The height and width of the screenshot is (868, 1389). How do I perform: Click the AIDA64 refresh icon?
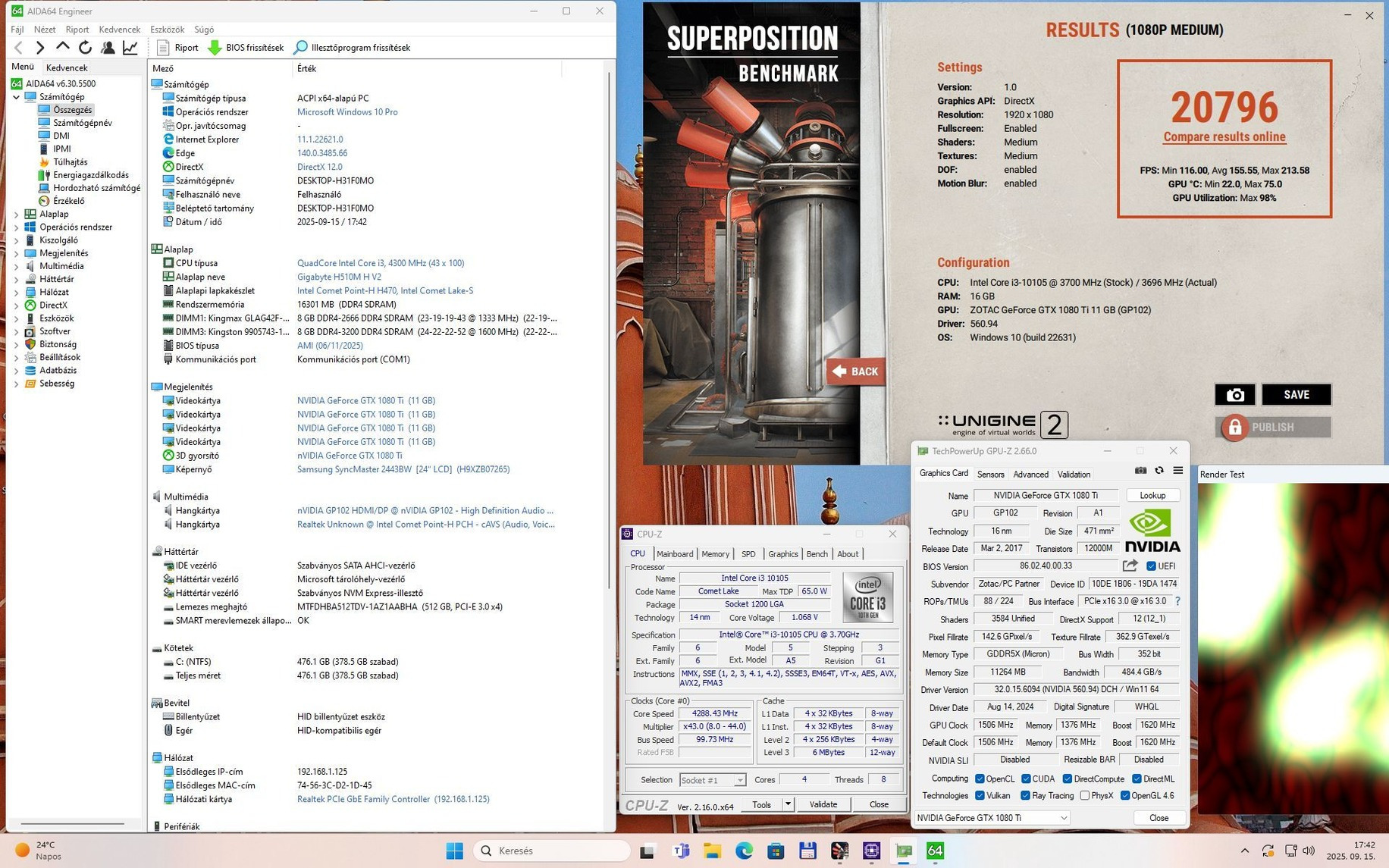[x=86, y=48]
